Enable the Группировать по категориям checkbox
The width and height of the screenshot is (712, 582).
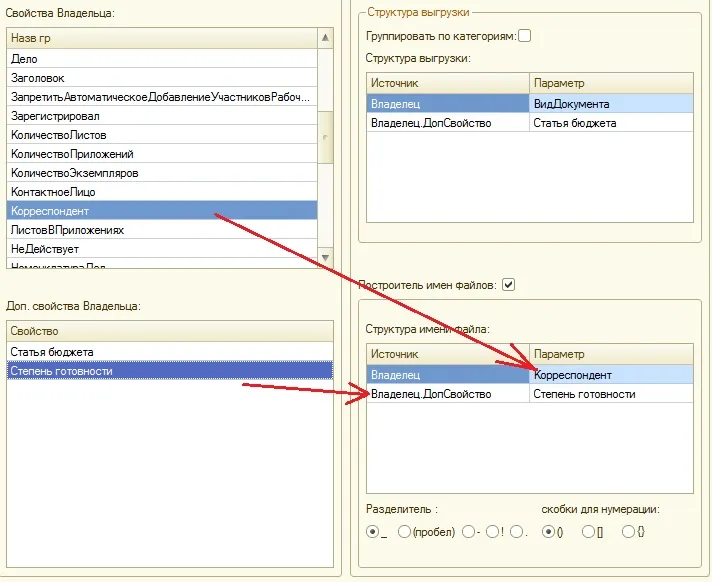coord(524,36)
